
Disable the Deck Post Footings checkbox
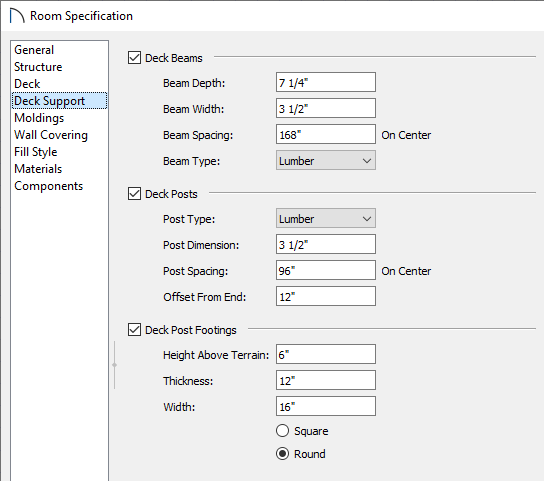134,330
